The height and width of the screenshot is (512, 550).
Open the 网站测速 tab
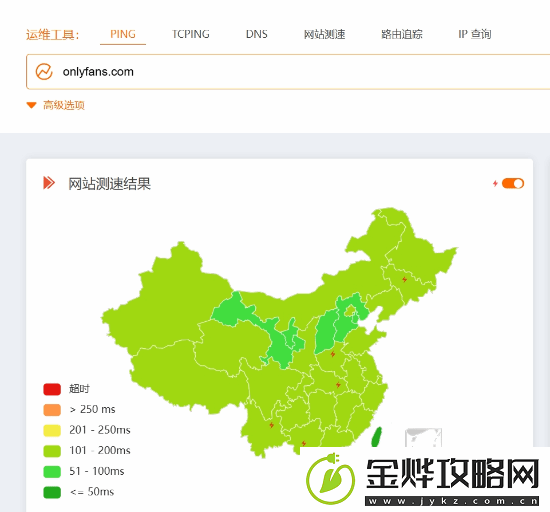coord(324,34)
